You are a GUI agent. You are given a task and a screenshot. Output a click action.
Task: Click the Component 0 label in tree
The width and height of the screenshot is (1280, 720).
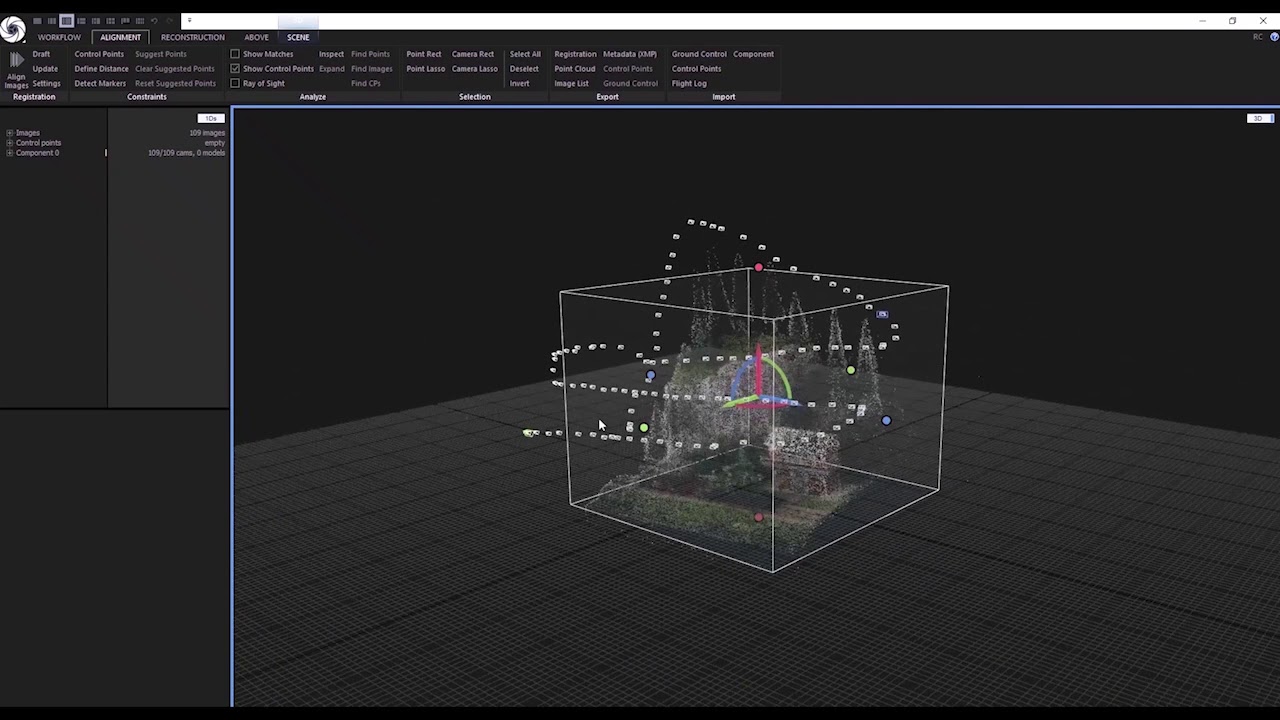click(37, 153)
